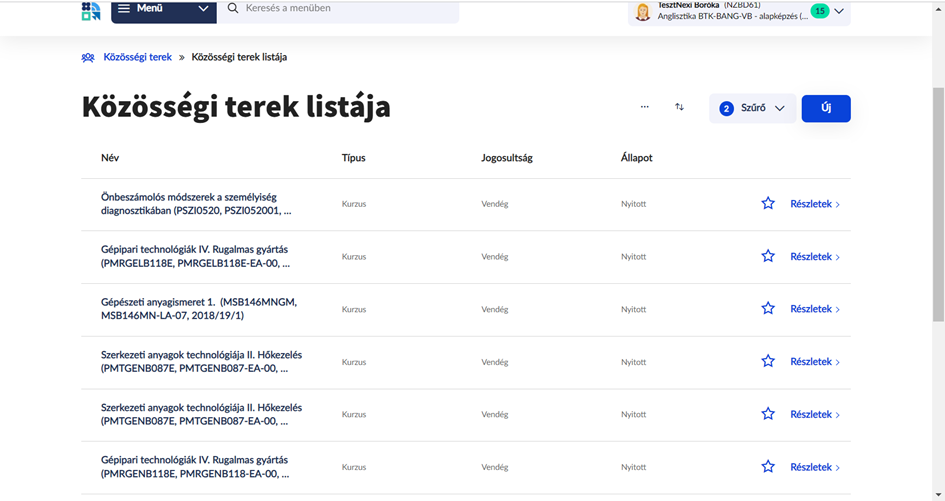Open the Menü dropdown
The height and width of the screenshot is (501, 945).
tap(162, 9)
